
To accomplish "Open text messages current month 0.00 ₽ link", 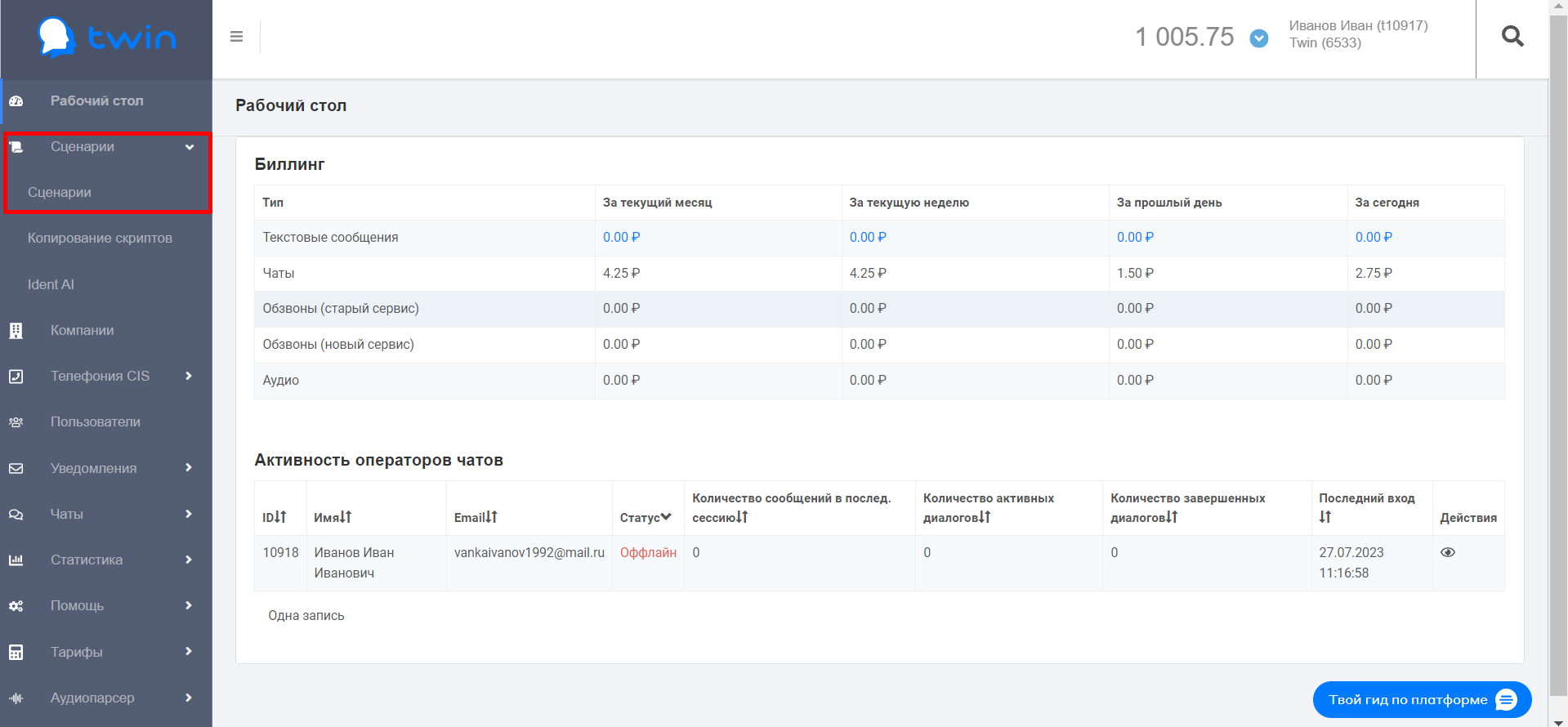I will coord(621,238).
